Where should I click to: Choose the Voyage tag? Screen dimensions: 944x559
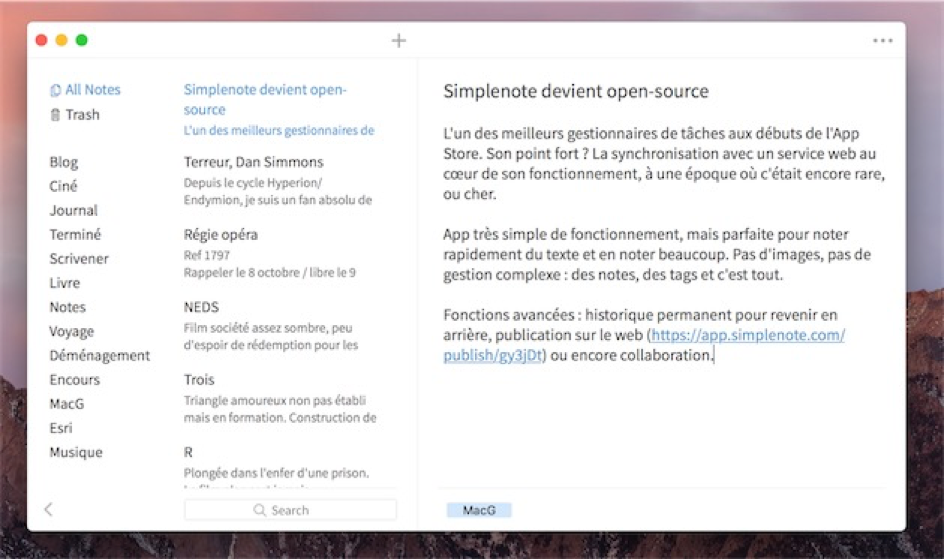tap(72, 332)
